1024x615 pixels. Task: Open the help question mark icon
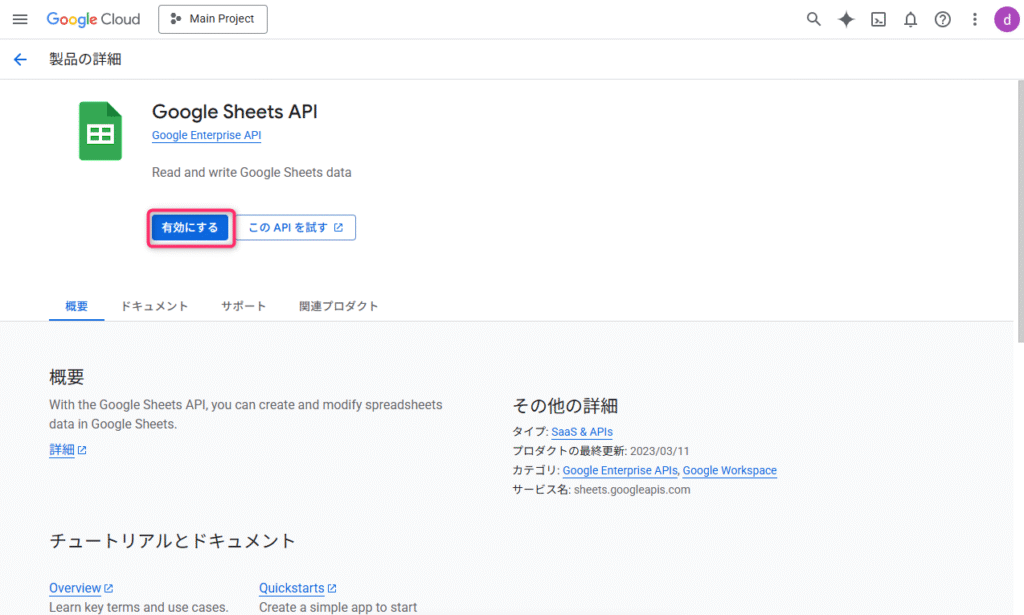coord(942,20)
